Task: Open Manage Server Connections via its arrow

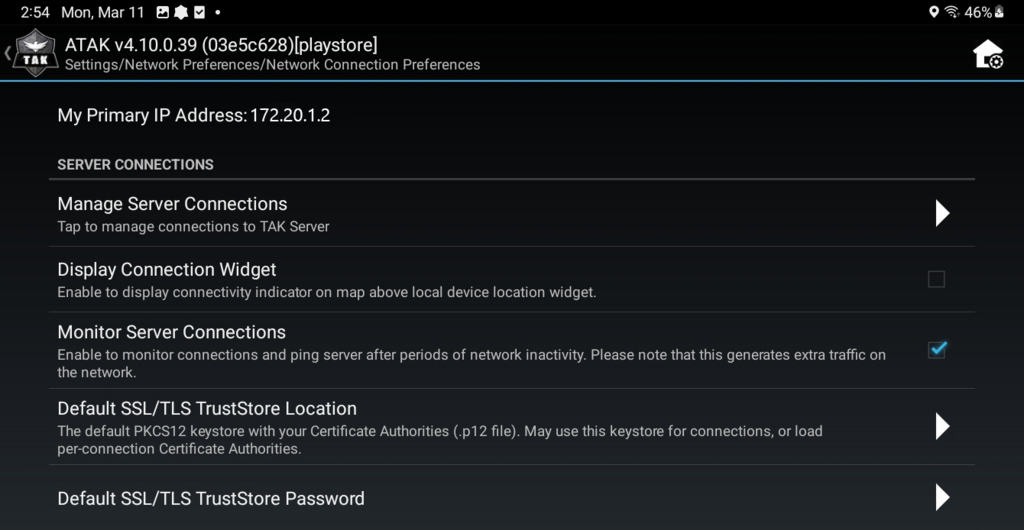Action: coord(942,213)
